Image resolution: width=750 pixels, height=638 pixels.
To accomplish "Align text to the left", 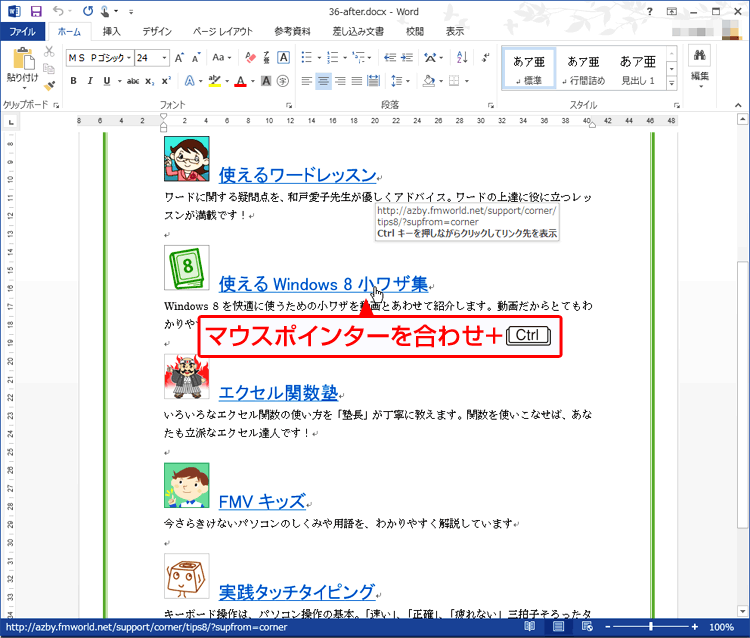I will (307, 81).
